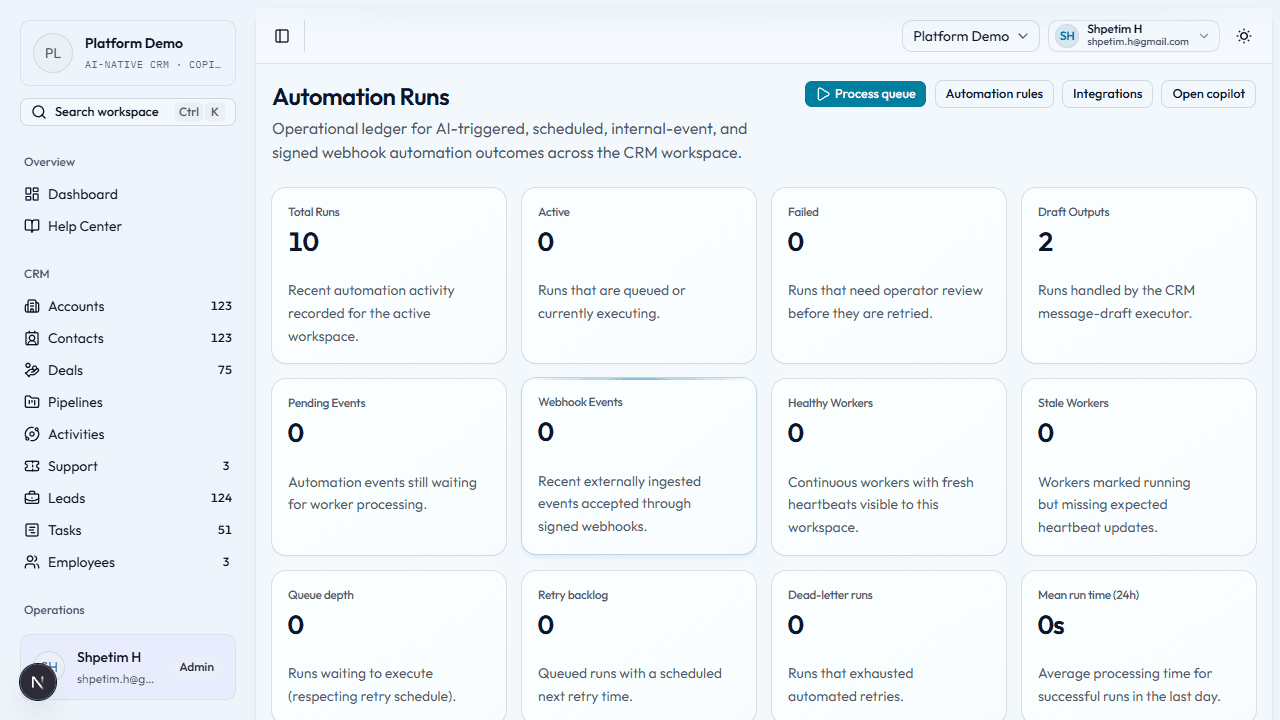Select the Webhook Events metric card
The height and width of the screenshot is (720, 1280).
[x=638, y=465]
